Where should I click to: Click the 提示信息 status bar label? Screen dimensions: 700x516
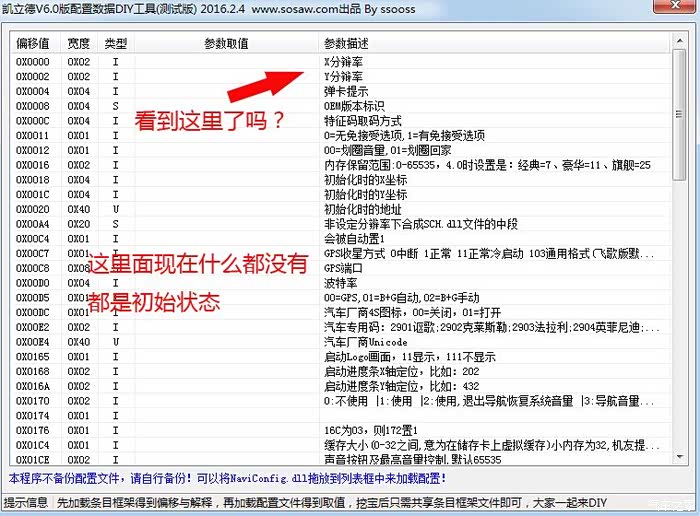[26, 503]
